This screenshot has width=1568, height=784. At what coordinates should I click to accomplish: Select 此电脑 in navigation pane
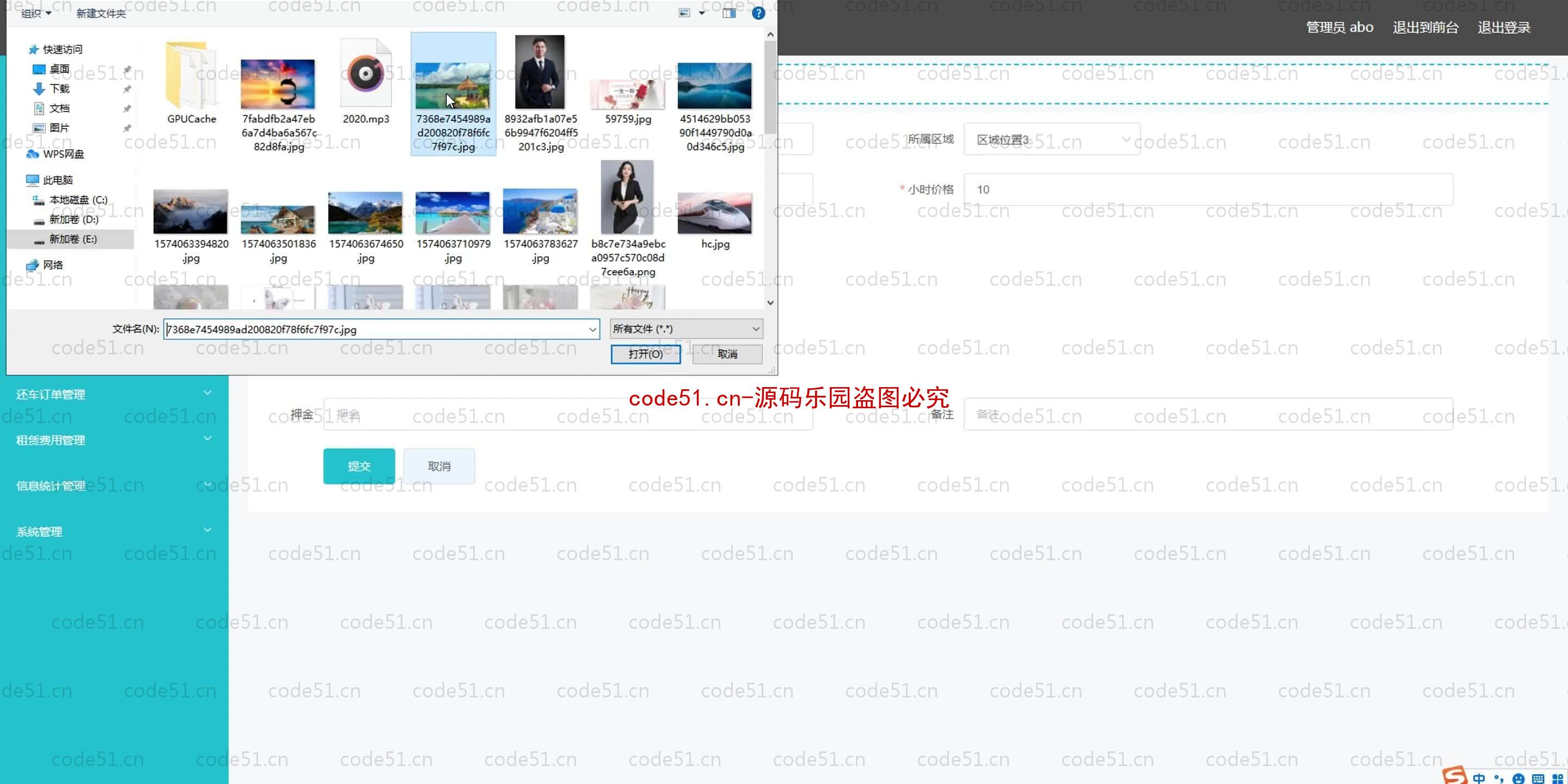(50, 180)
